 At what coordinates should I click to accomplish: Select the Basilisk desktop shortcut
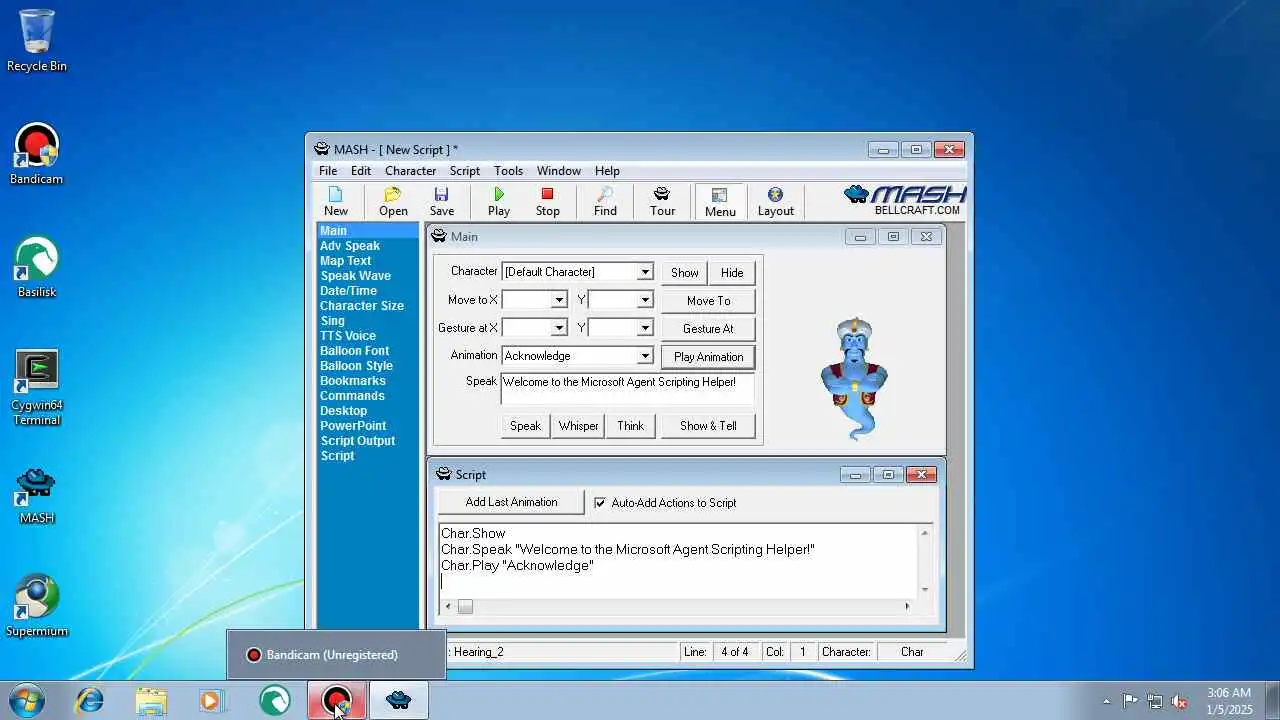(x=37, y=268)
